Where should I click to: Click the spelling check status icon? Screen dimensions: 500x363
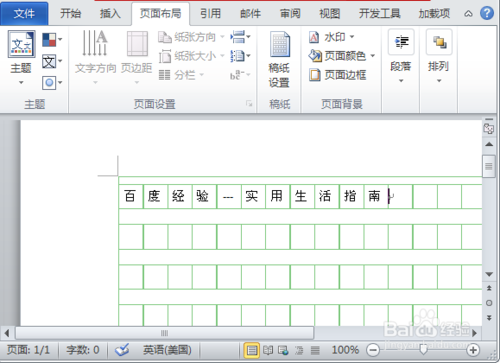click(122, 350)
